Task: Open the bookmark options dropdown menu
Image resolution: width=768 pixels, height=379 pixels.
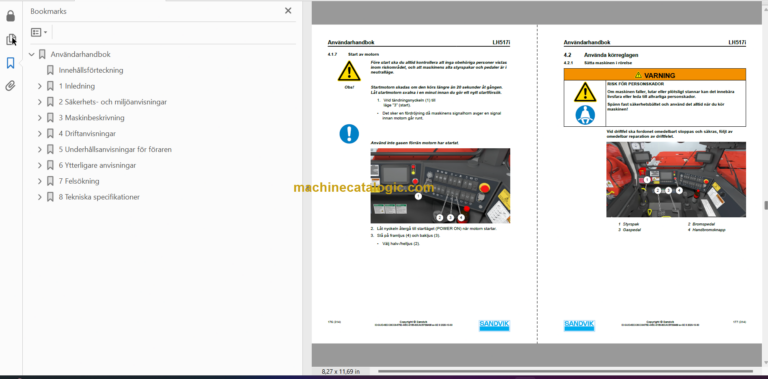Action: click(39, 32)
